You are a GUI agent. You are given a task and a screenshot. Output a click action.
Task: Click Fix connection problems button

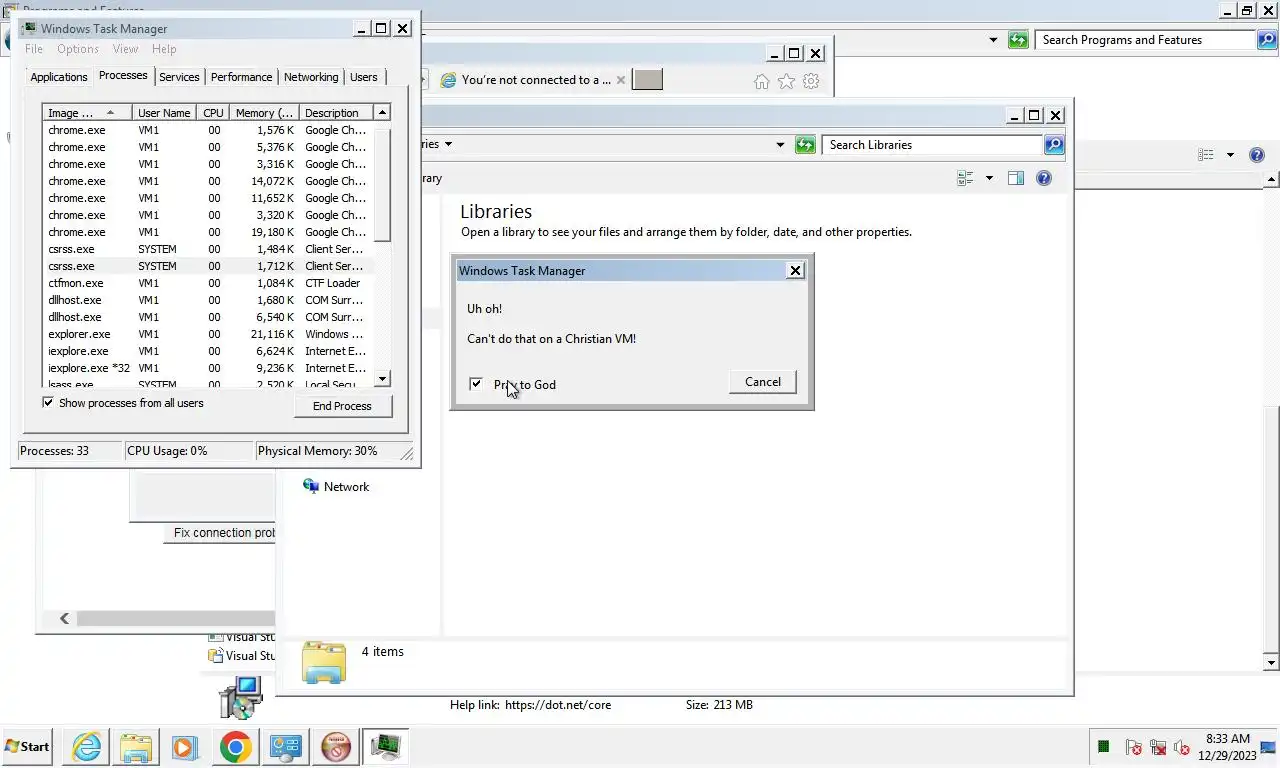tap(219, 533)
